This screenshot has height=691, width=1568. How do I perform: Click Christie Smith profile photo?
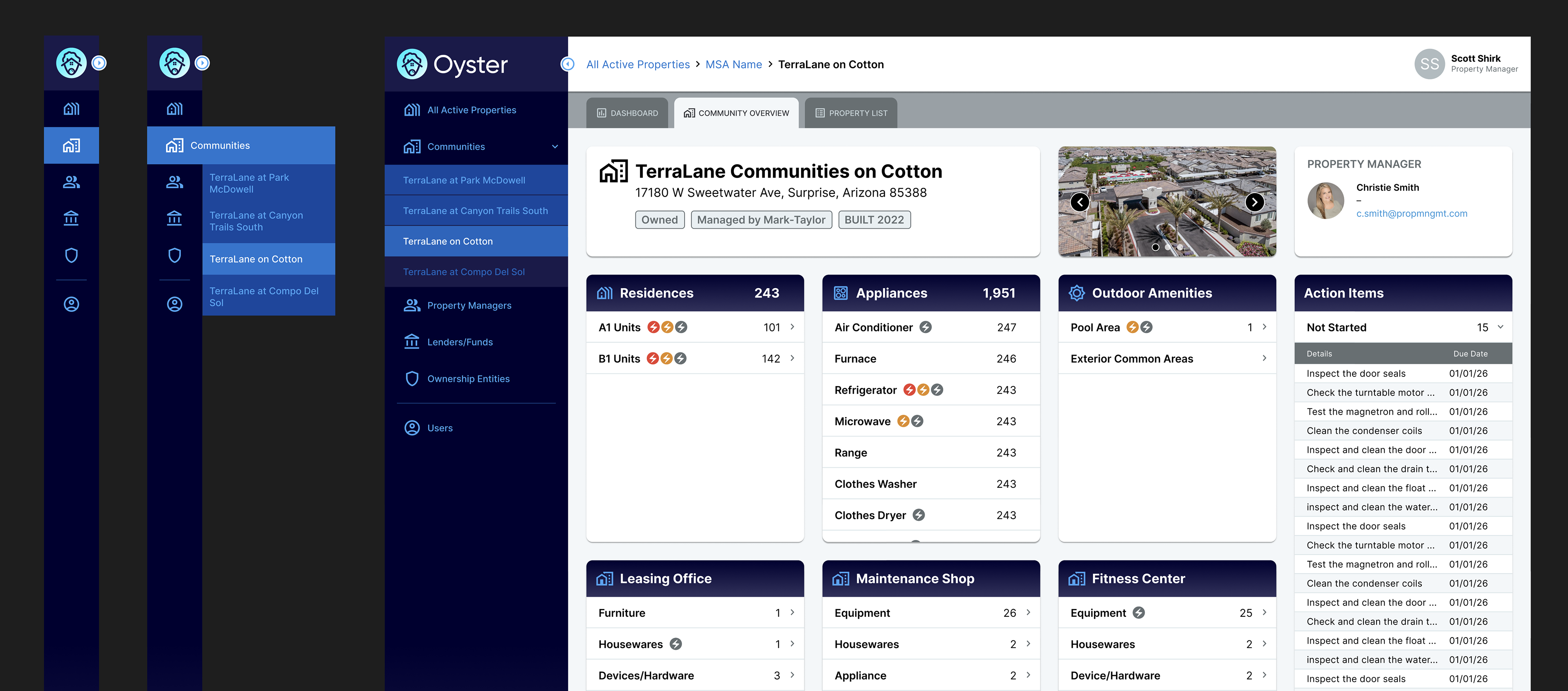click(x=1325, y=200)
